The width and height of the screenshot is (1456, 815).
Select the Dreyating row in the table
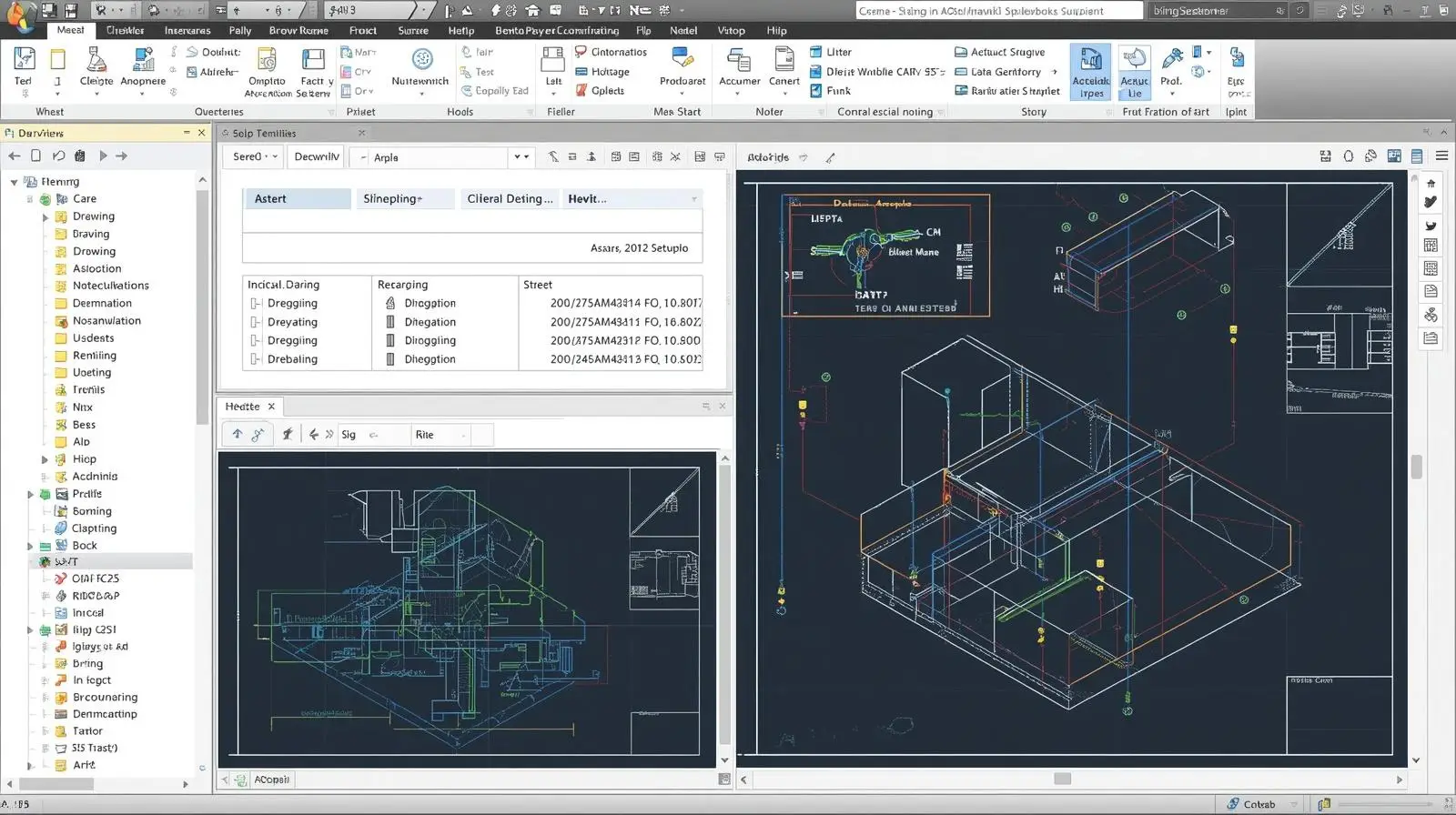pyautogui.click(x=292, y=322)
